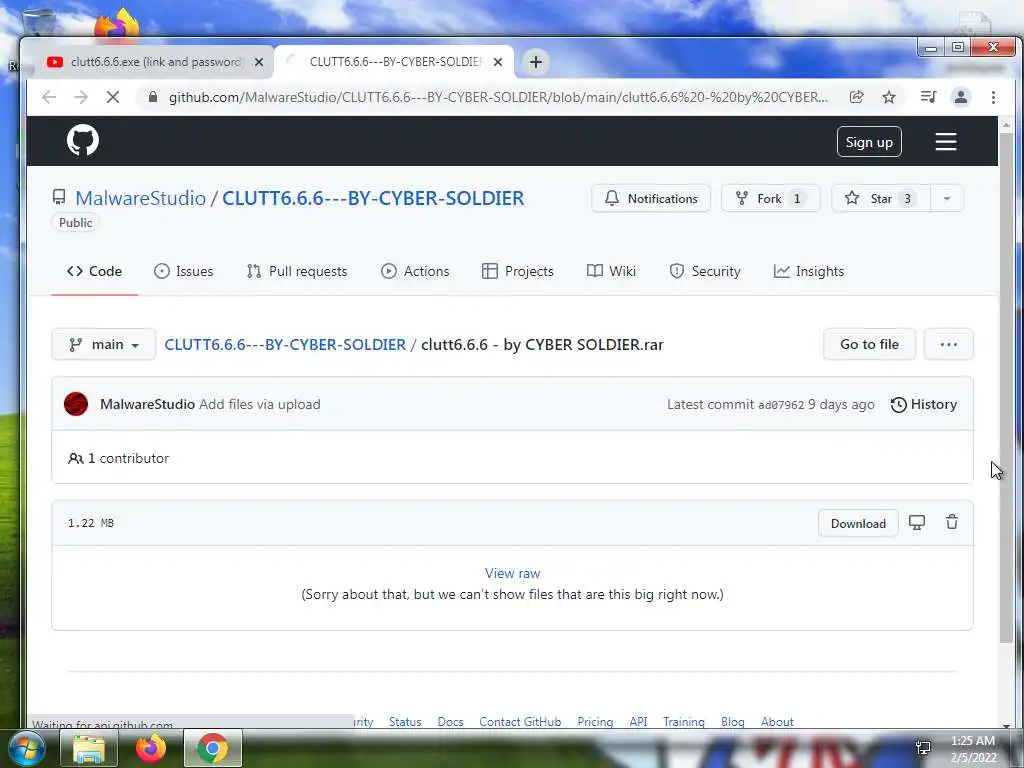
Task: Close the CLUTT6.6.6 GitHub tab
Action: (498, 62)
